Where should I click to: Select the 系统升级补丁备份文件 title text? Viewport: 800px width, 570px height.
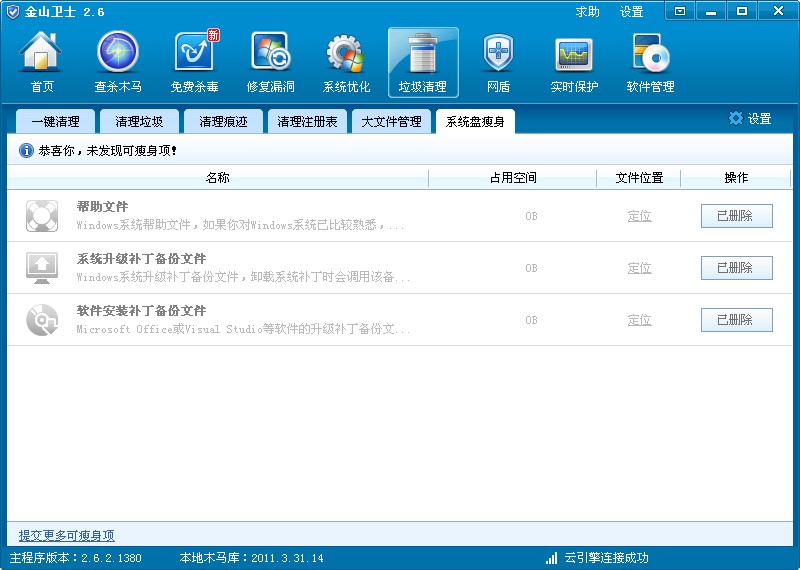pyautogui.click(x=141, y=259)
